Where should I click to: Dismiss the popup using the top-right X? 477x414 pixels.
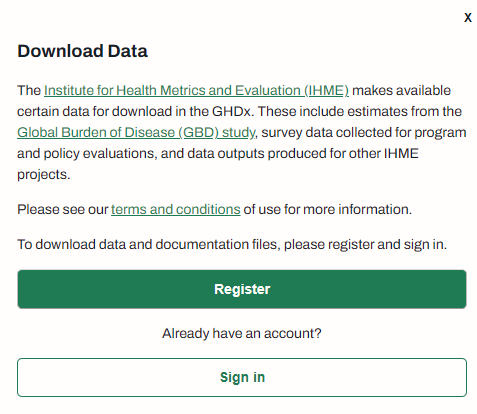coord(468,18)
